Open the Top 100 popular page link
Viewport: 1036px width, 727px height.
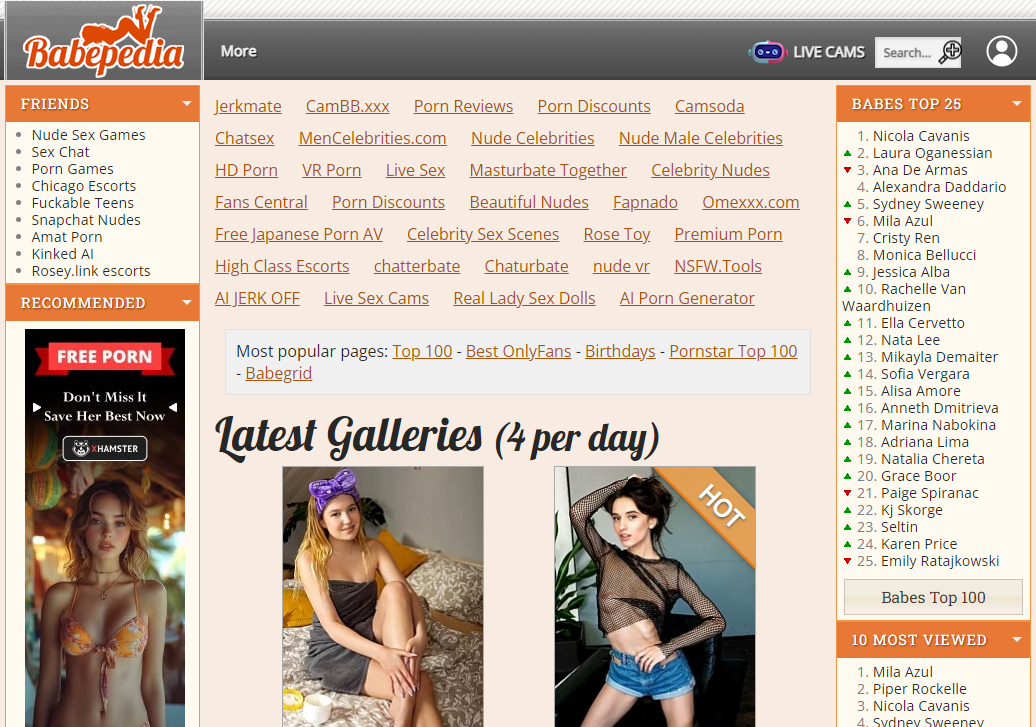422,351
